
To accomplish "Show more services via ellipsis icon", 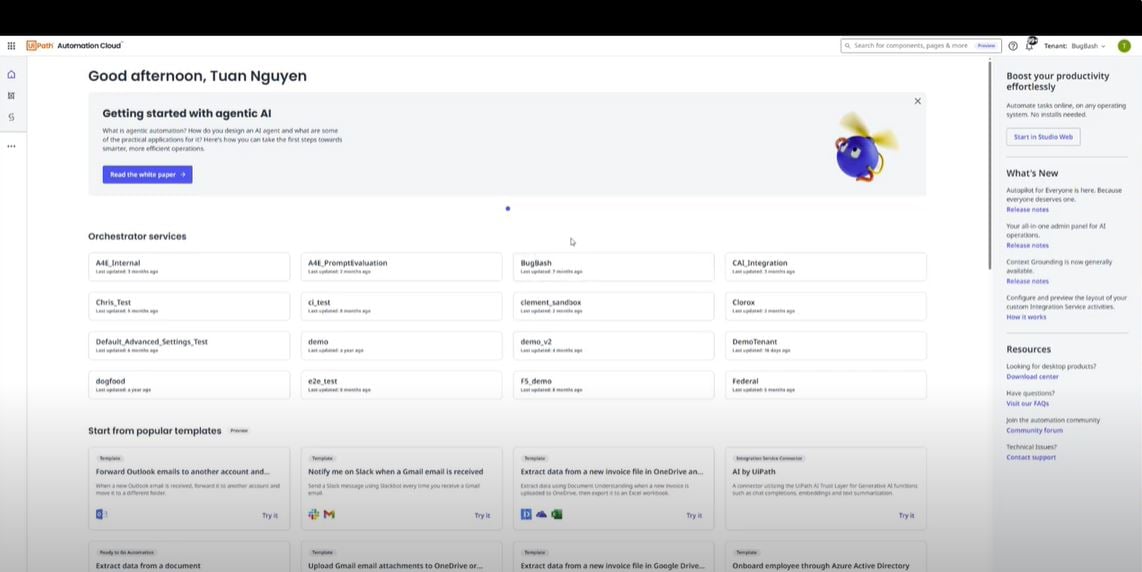I will (x=11, y=146).
